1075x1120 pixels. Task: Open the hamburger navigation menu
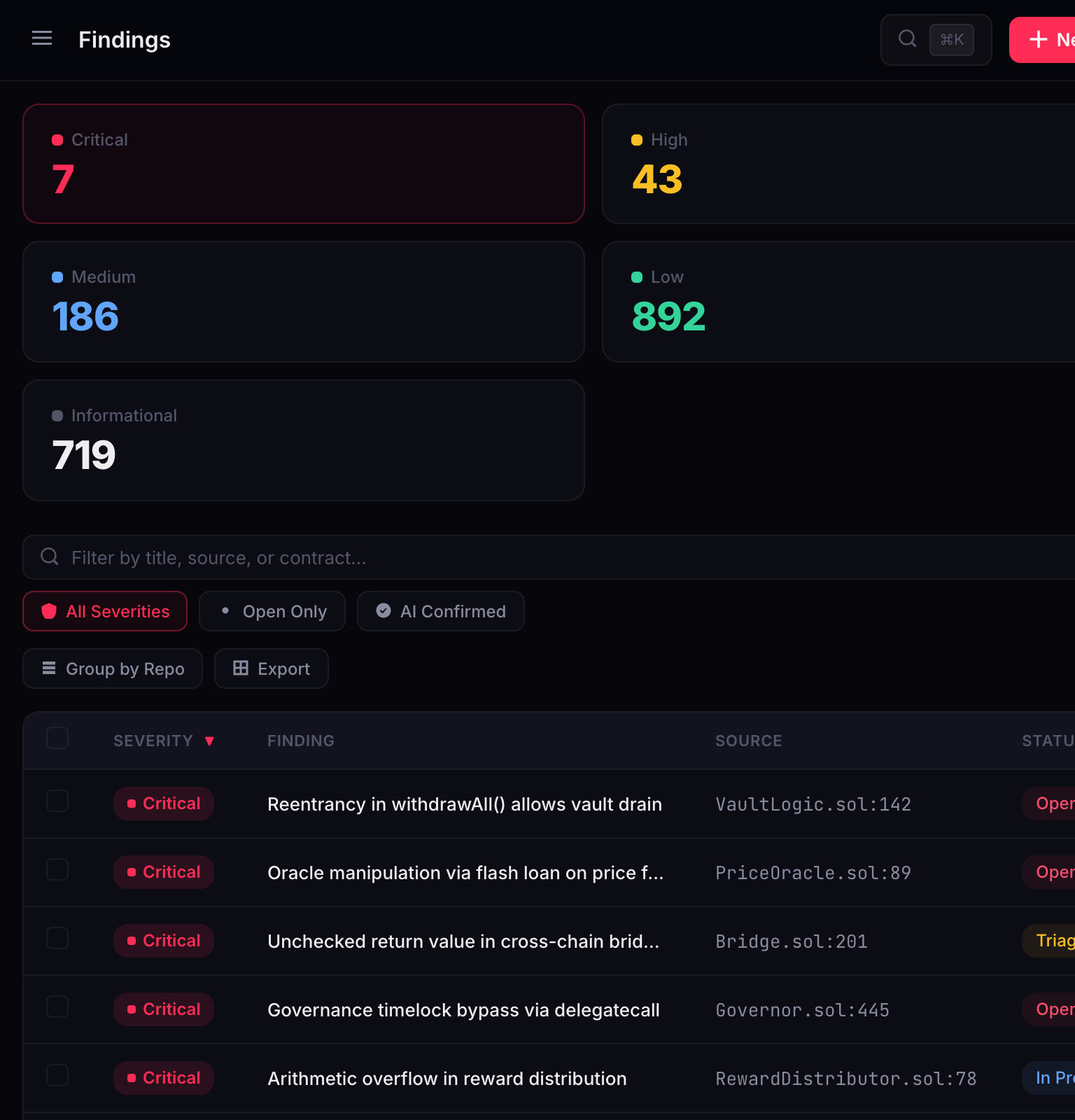point(42,38)
